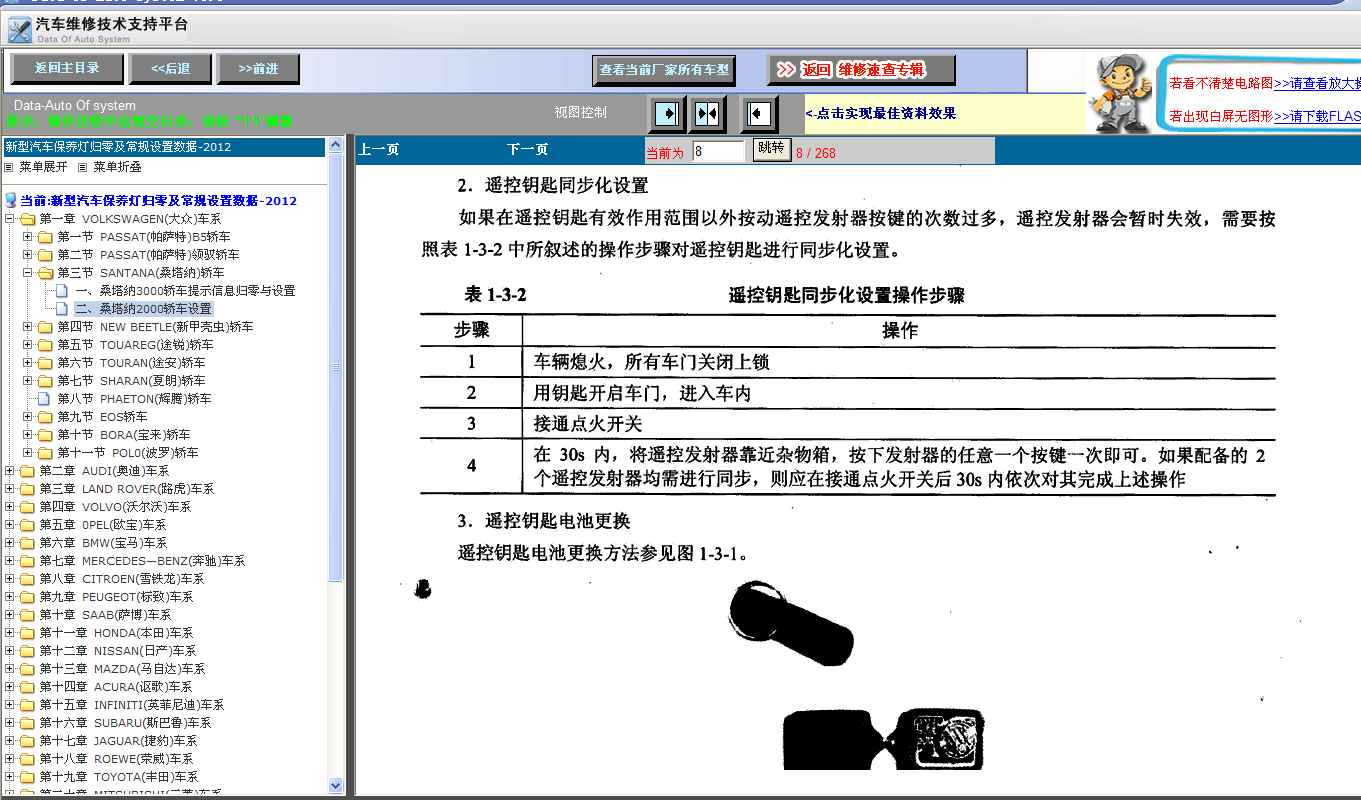Expand 第十五章 INFINITI chapter

pyautogui.click(x=10, y=705)
